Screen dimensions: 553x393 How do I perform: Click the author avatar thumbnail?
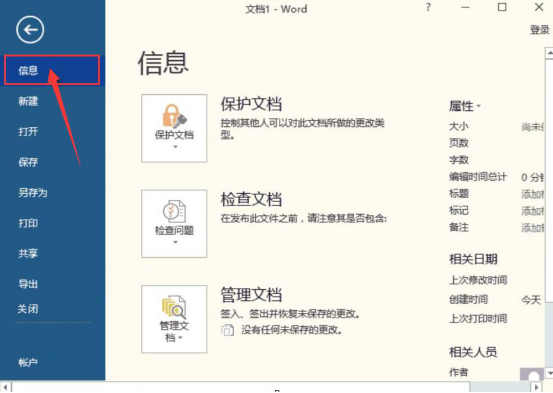tap(532, 374)
